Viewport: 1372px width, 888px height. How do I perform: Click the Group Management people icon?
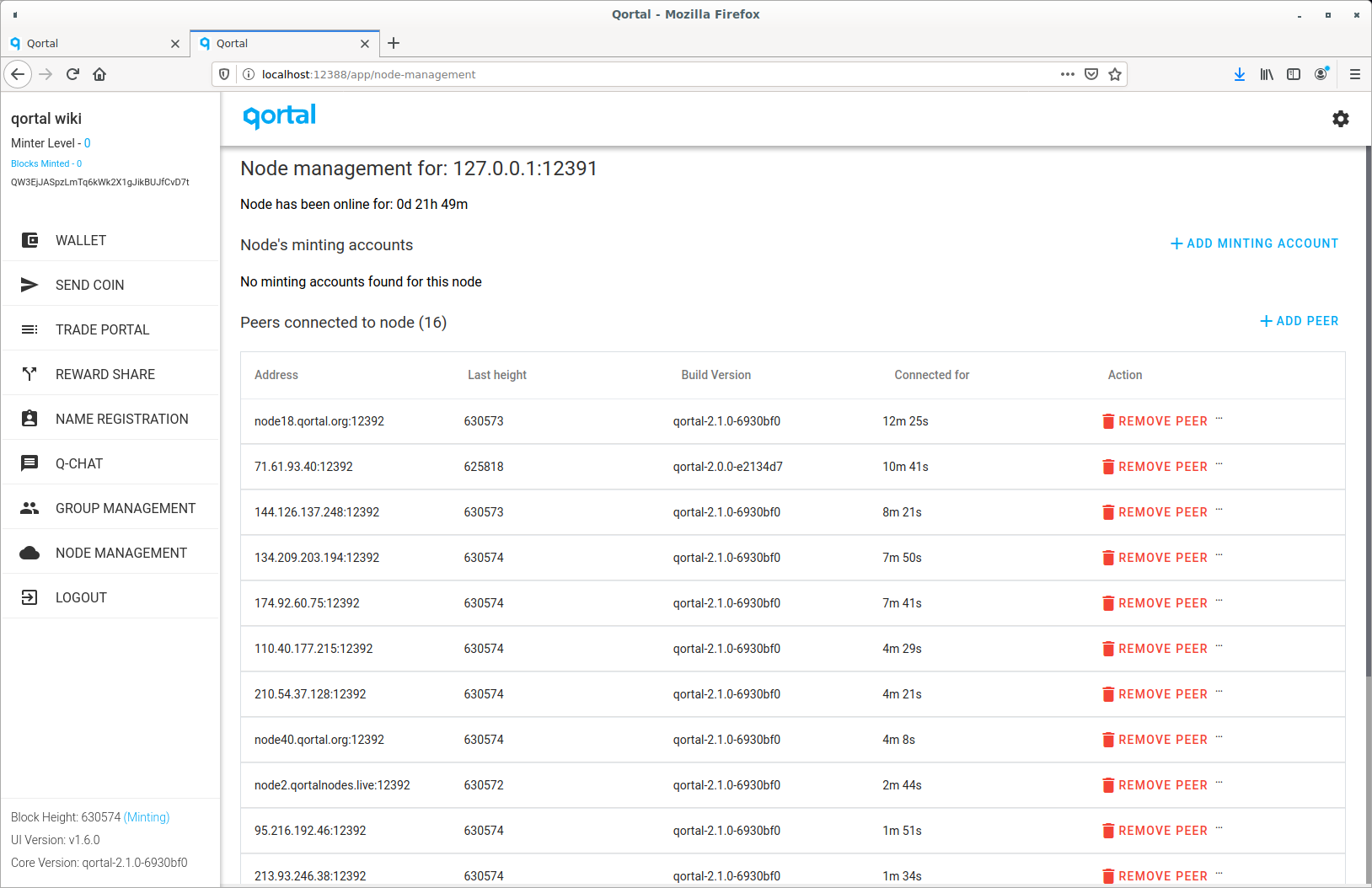[x=29, y=508]
